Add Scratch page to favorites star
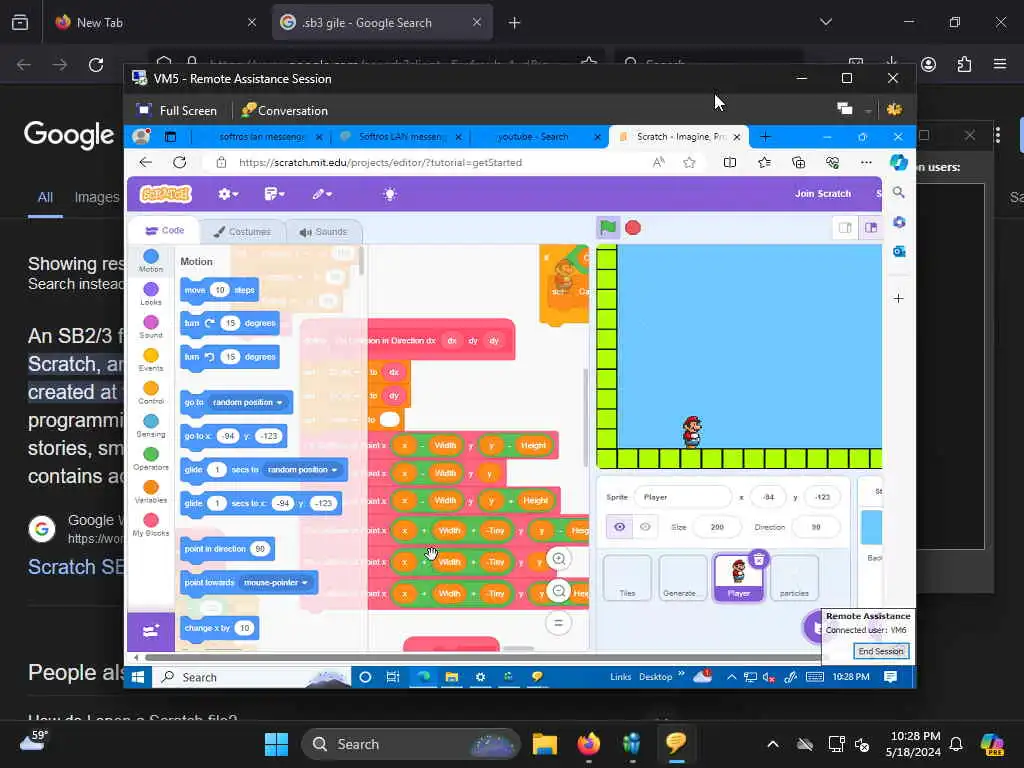 pyautogui.click(x=689, y=163)
